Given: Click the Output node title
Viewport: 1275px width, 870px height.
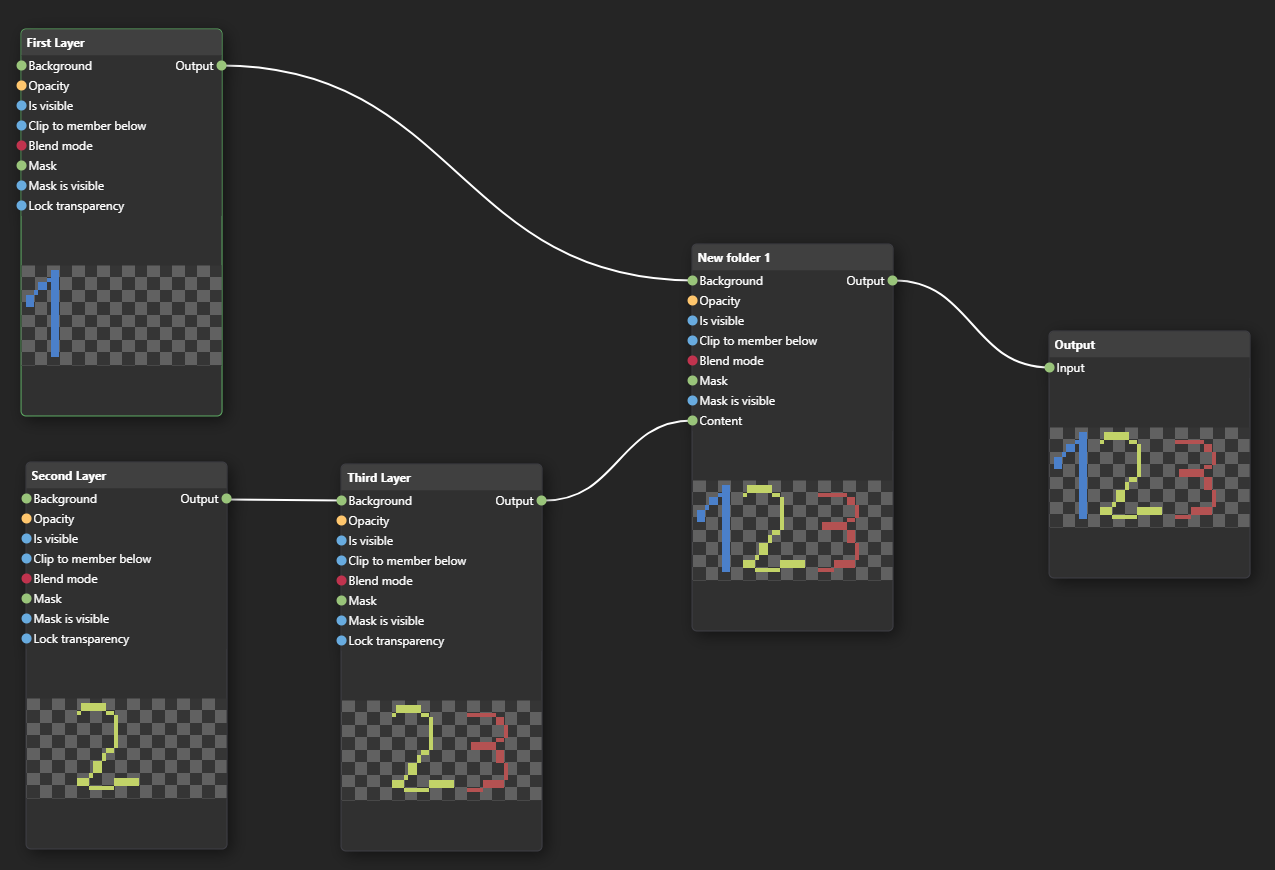Looking at the screenshot, I should pyautogui.click(x=1148, y=344).
